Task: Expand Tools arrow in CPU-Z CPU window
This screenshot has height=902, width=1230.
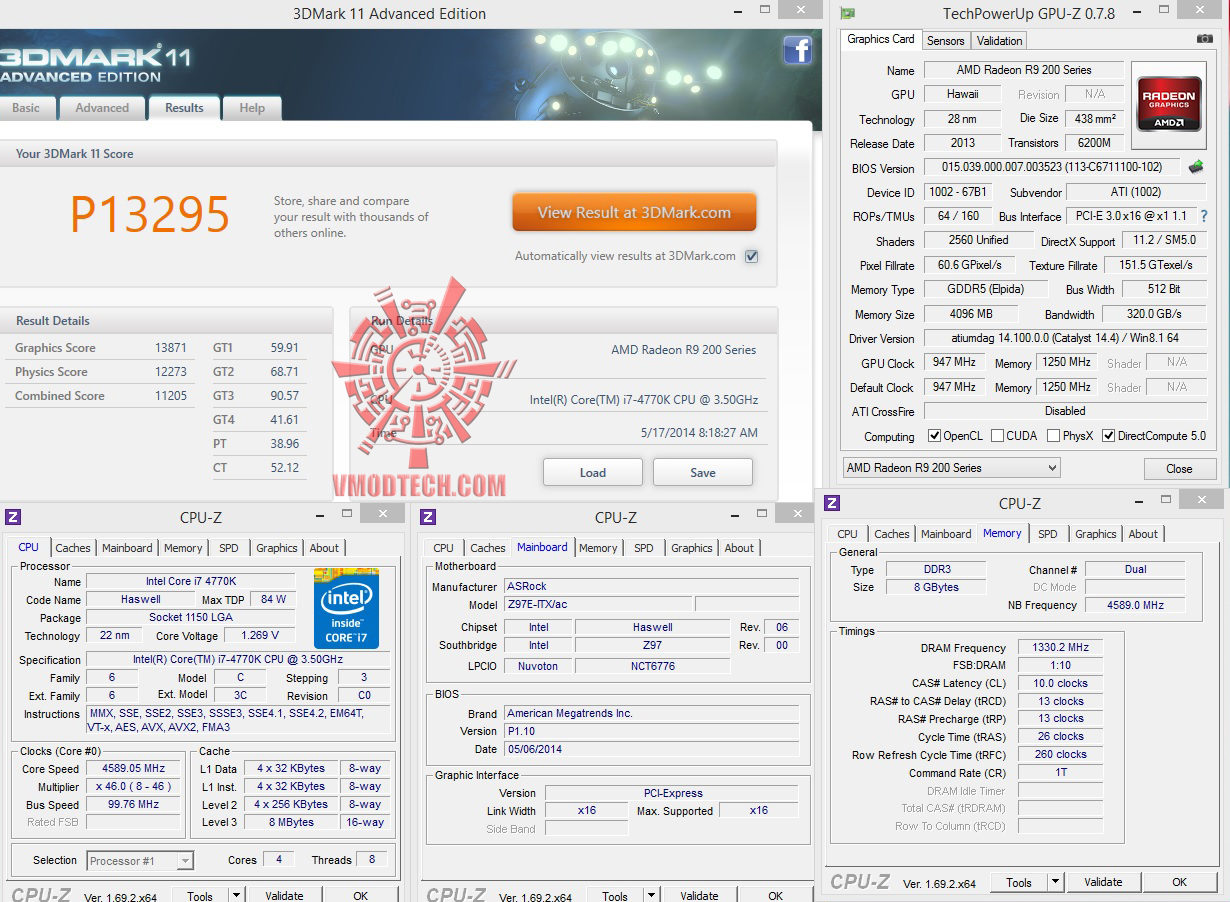Action: click(236, 896)
